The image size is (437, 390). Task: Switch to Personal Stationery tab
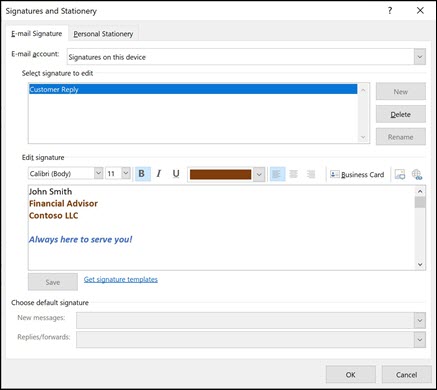[103, 34]
